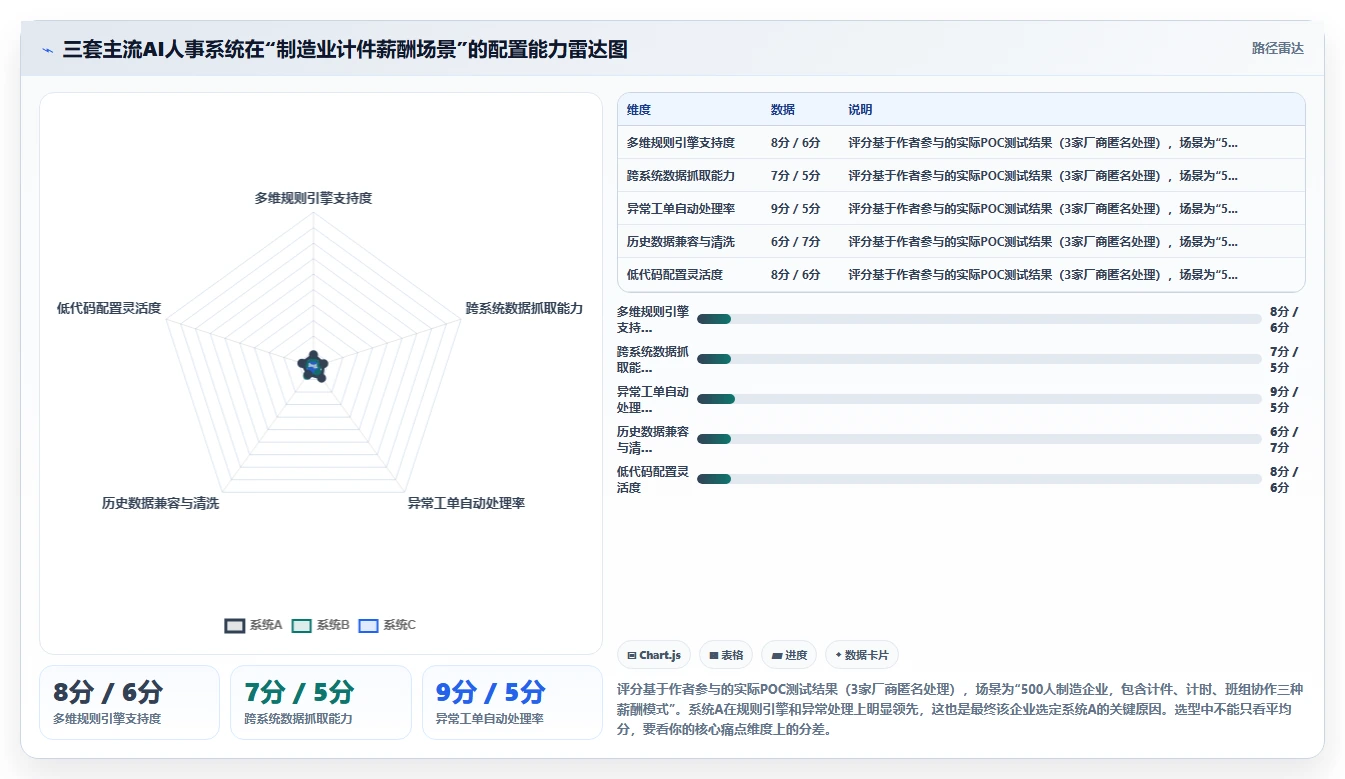The height and width of the screenshot is (779, 1345).
Task: Toggle the 系统B legend item in the radar chart
Action: [x=321, y=625]
